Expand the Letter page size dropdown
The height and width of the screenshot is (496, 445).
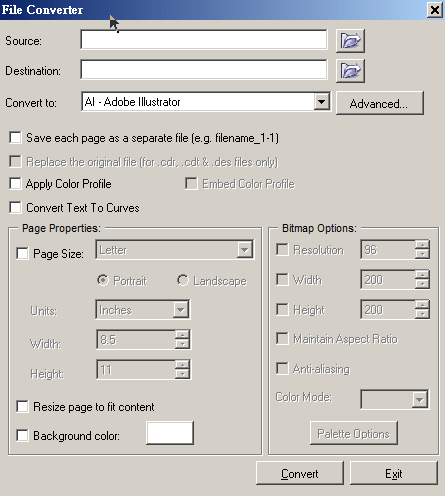245,250
